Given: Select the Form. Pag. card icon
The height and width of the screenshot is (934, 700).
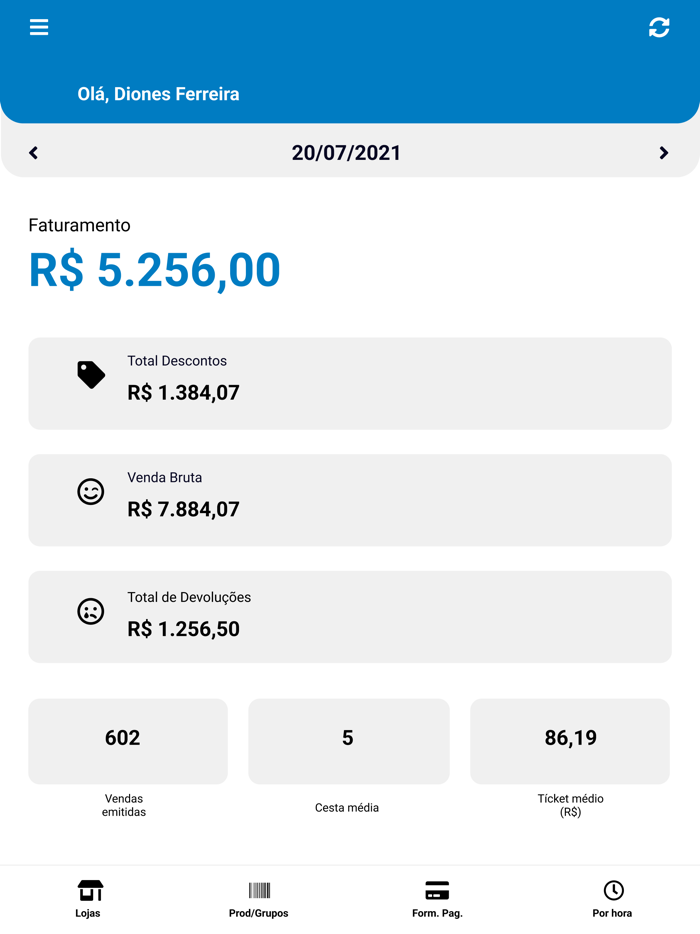Looking at the screenshot, I should click(x=437, y=889).
